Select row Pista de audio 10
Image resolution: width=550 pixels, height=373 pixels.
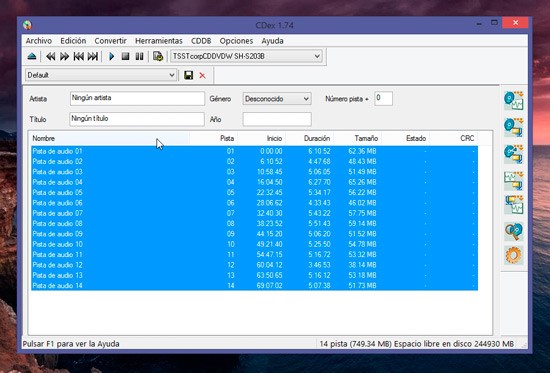click(254, 244)
